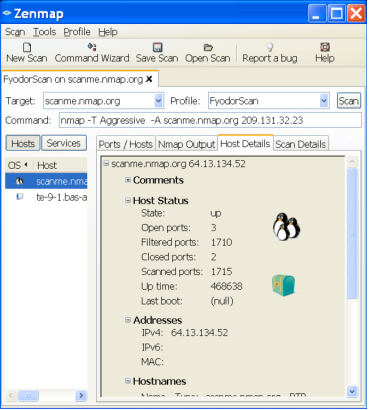This screenshot has width=369, height=410.
Task: Toggle the Hosts view button
Action: (23, 143)
